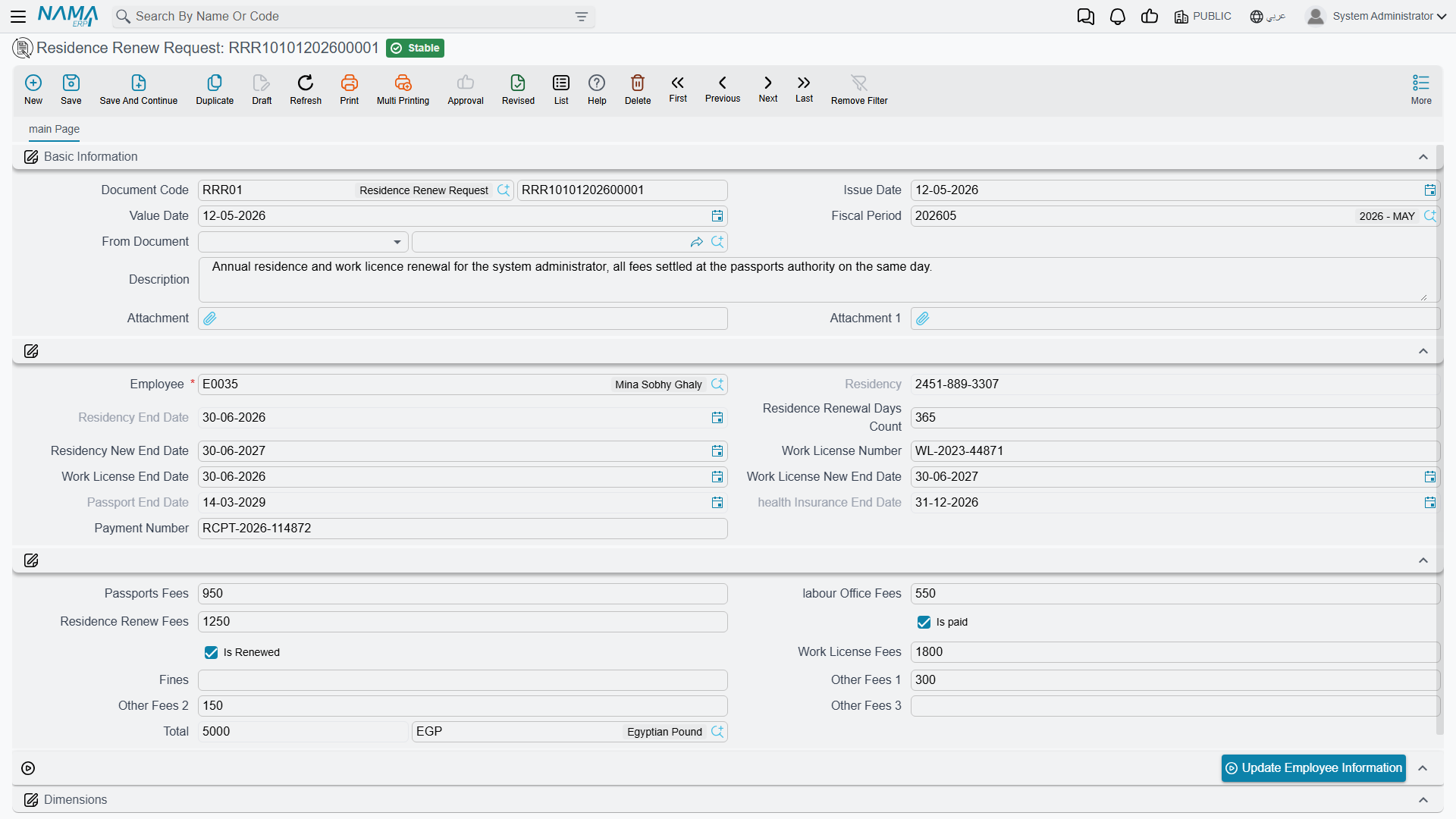Collapse the Basic Information section
Viewport: 1456px width, 819px height.
[1423, 157]
